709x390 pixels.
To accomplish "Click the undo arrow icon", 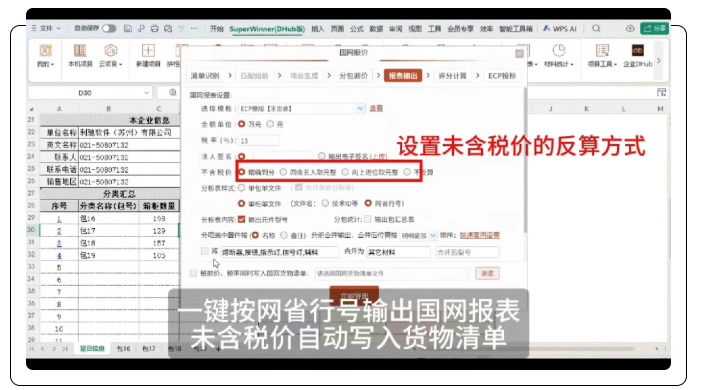I will [181, 28].
